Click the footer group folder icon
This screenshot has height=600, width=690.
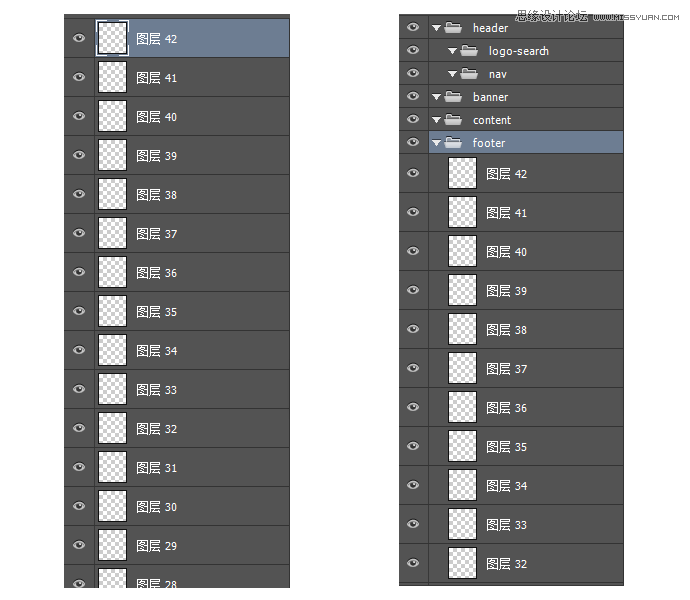[453, 143]
